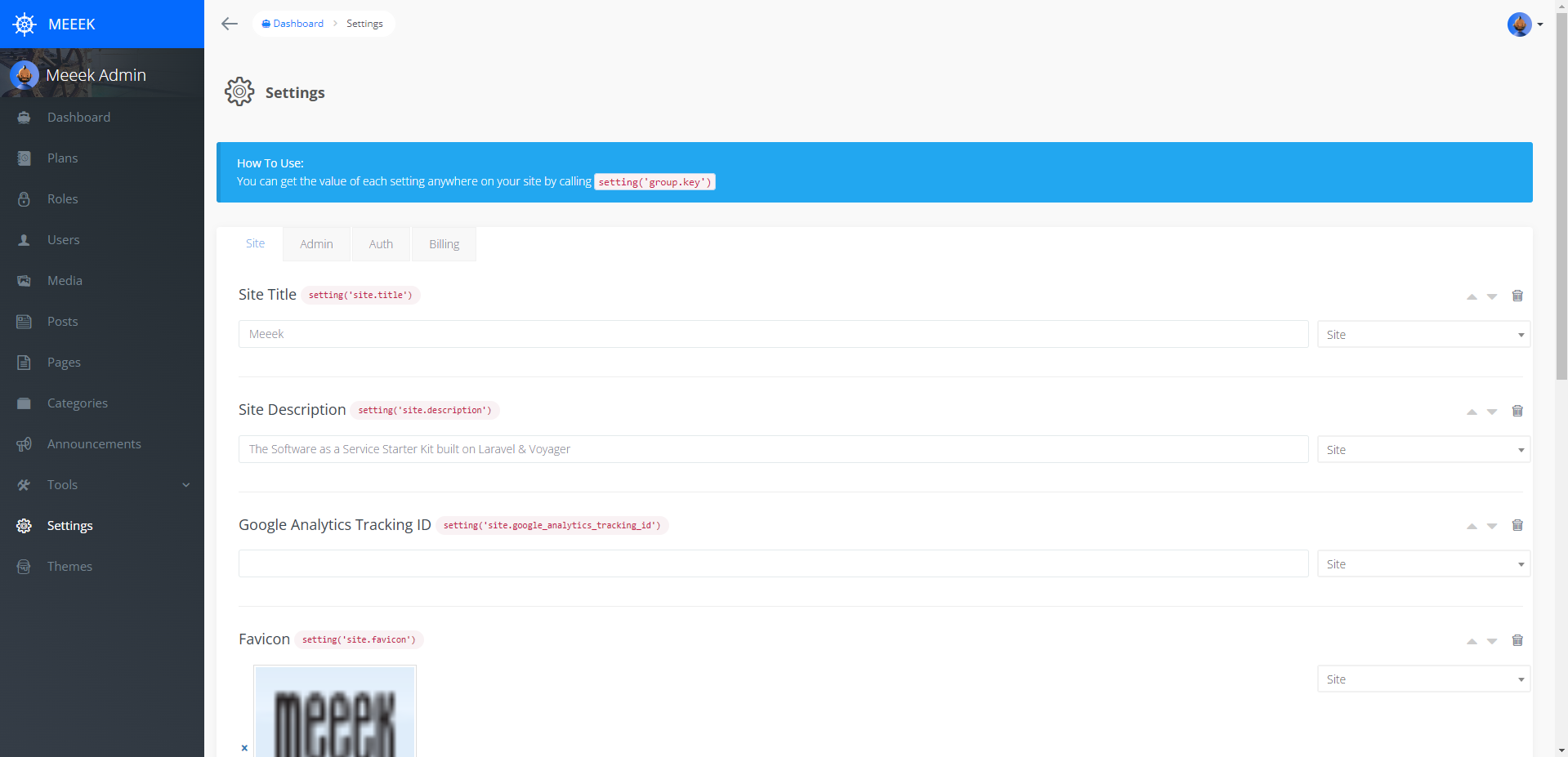Open the Themes section

(x=69, y=566)
